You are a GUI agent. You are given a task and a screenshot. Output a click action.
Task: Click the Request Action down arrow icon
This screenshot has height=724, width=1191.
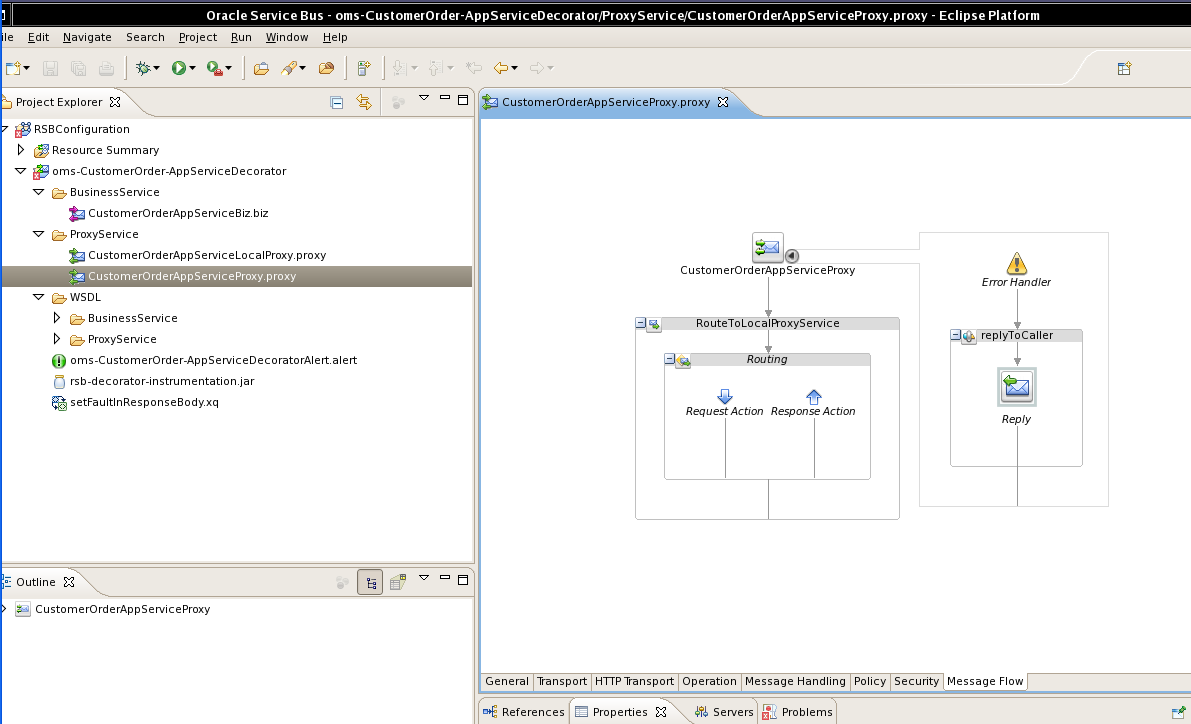[x=725, y=397]
